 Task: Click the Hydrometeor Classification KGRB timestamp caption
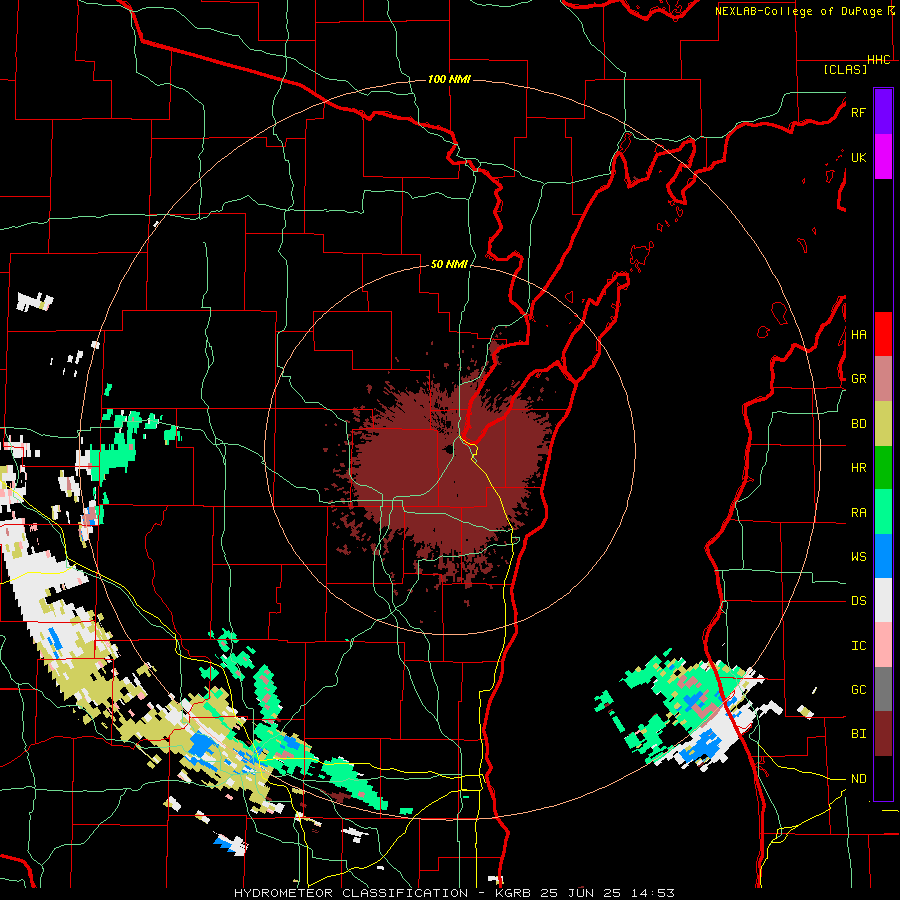click(454, 893)
